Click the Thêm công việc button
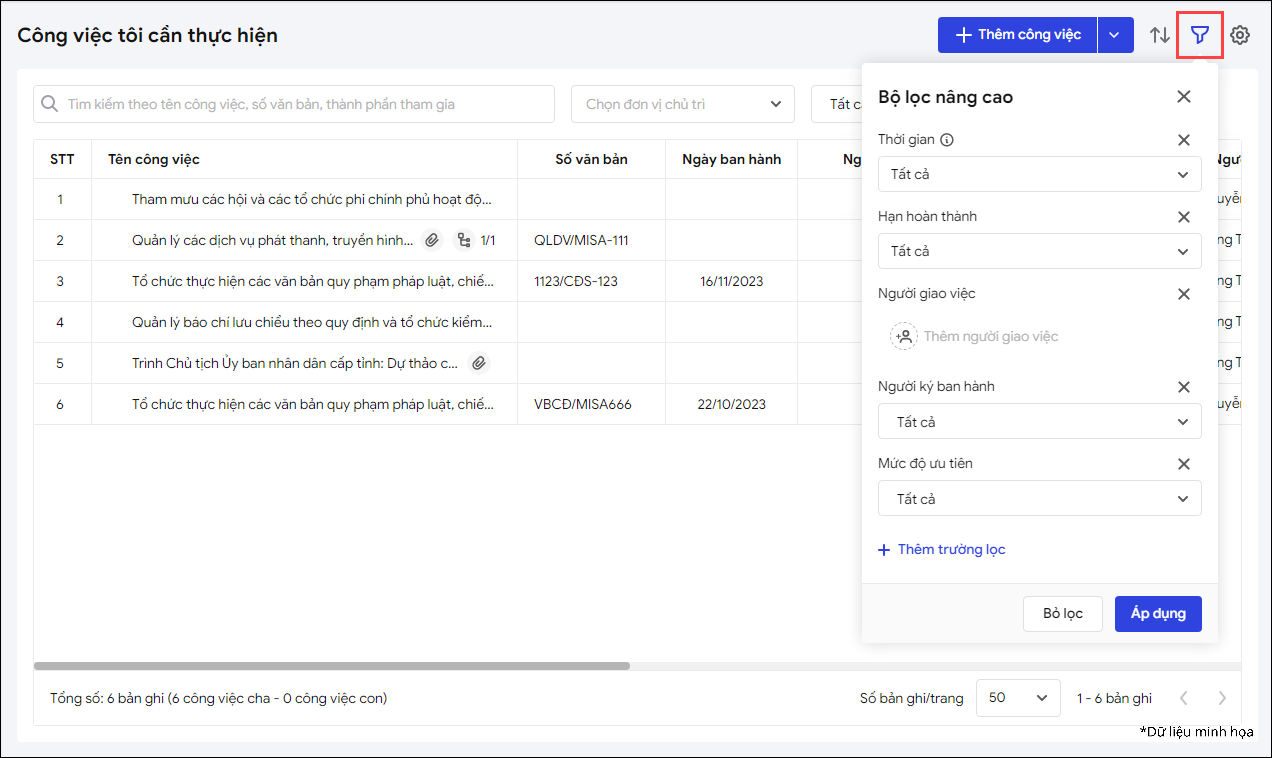 pyautogui.click(x=1018, y=35)
